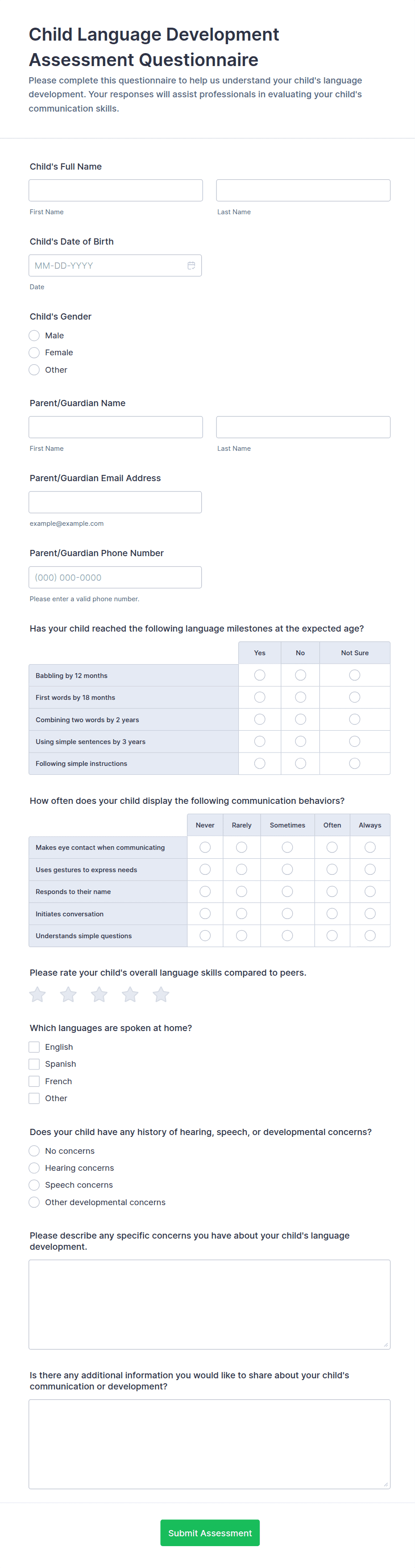Select "Female" gender option

coord(34,353)
